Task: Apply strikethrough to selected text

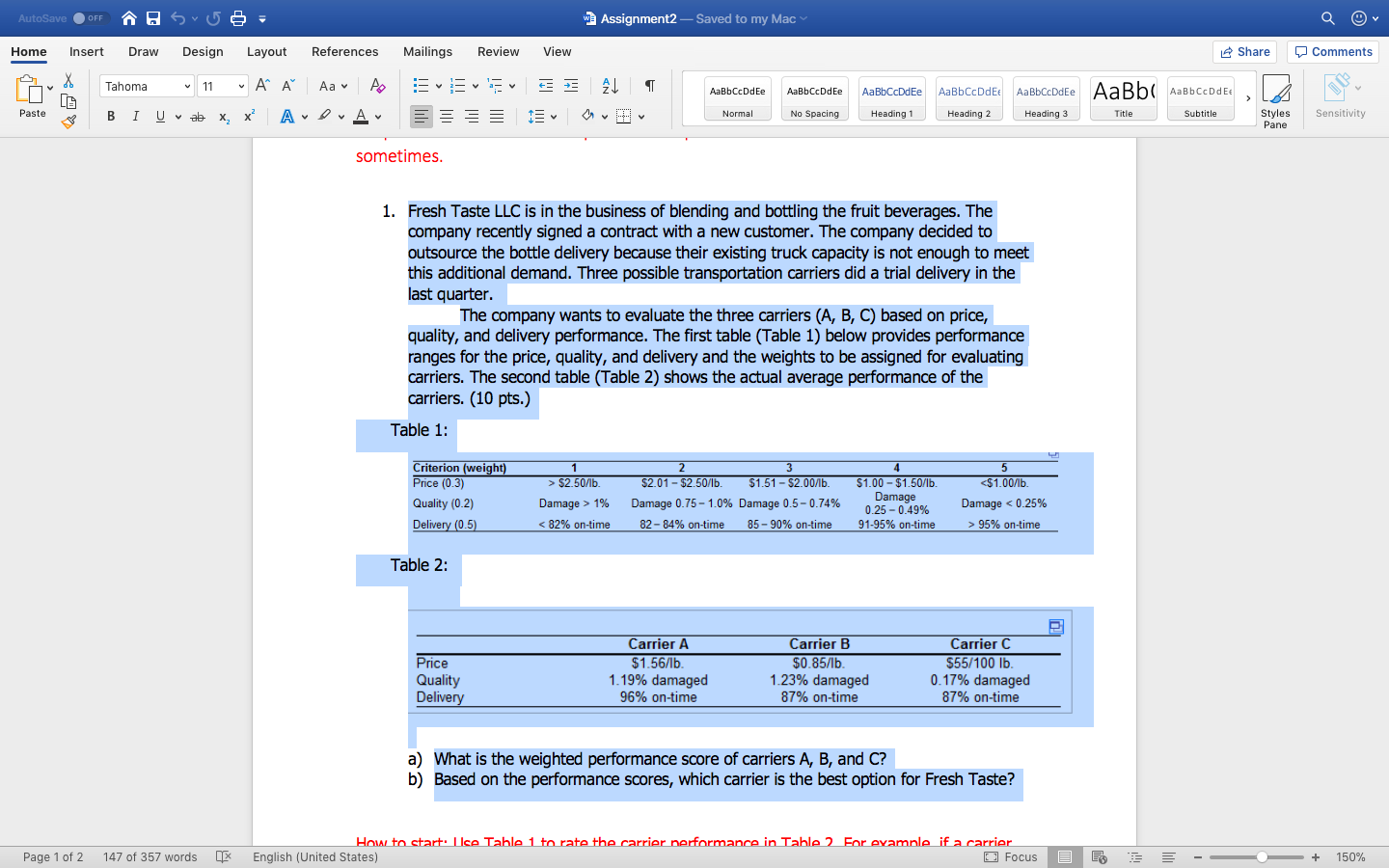Action: point(197,115)
